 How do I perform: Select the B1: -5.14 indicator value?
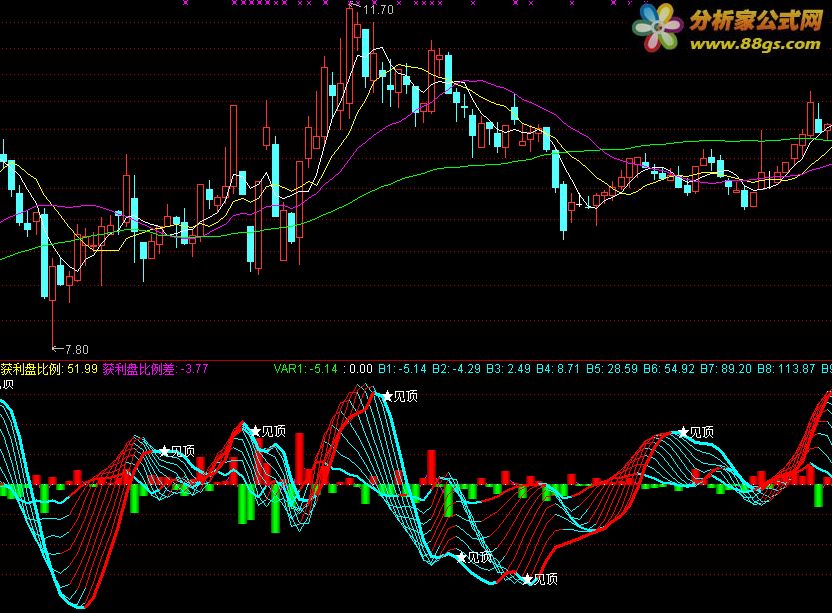(402, 369)
